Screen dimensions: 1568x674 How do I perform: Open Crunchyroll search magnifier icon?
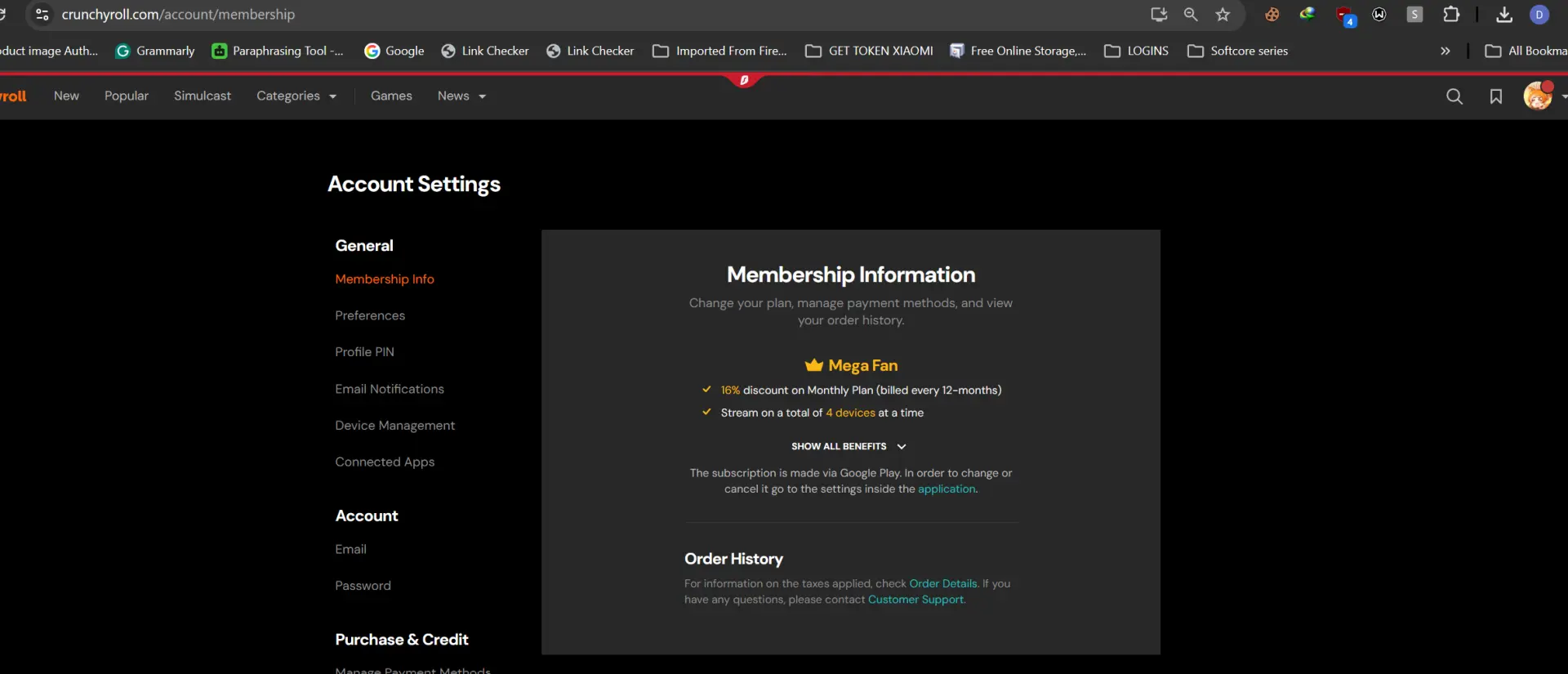(x=1454, y=96)
